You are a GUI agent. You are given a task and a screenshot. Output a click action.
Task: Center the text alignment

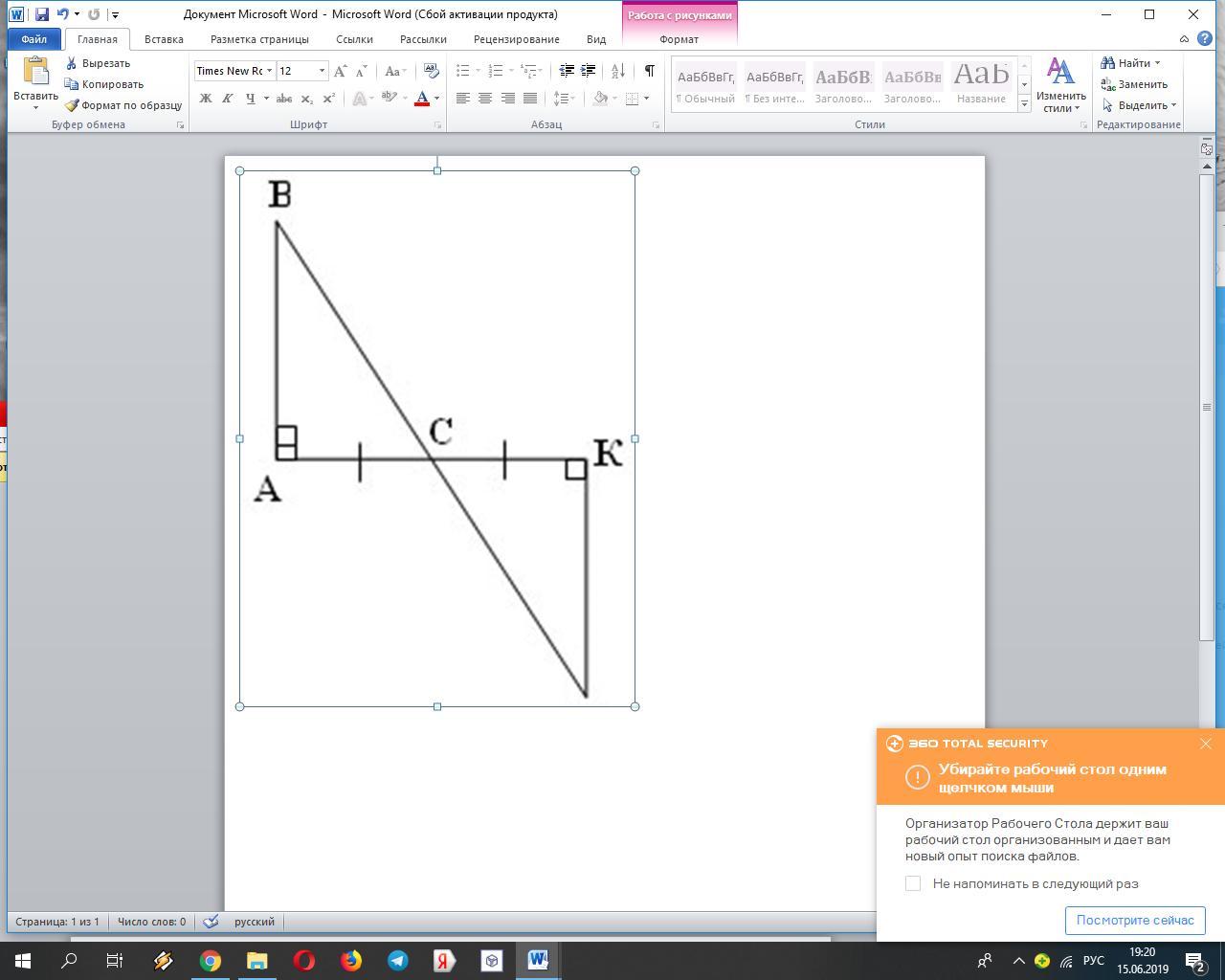pyautogui.click(x=485, y=99)
